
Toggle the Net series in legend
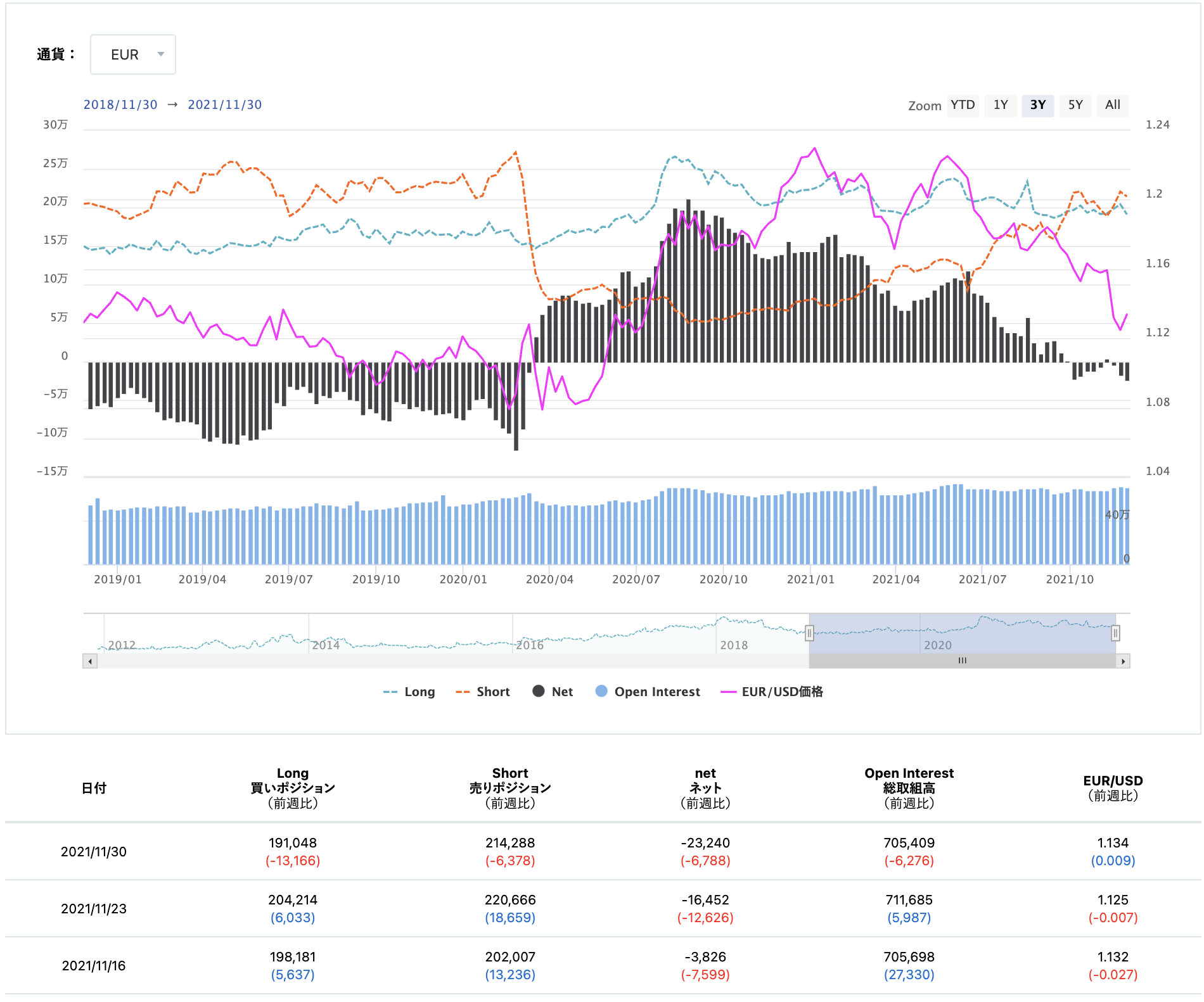(553, 692)
